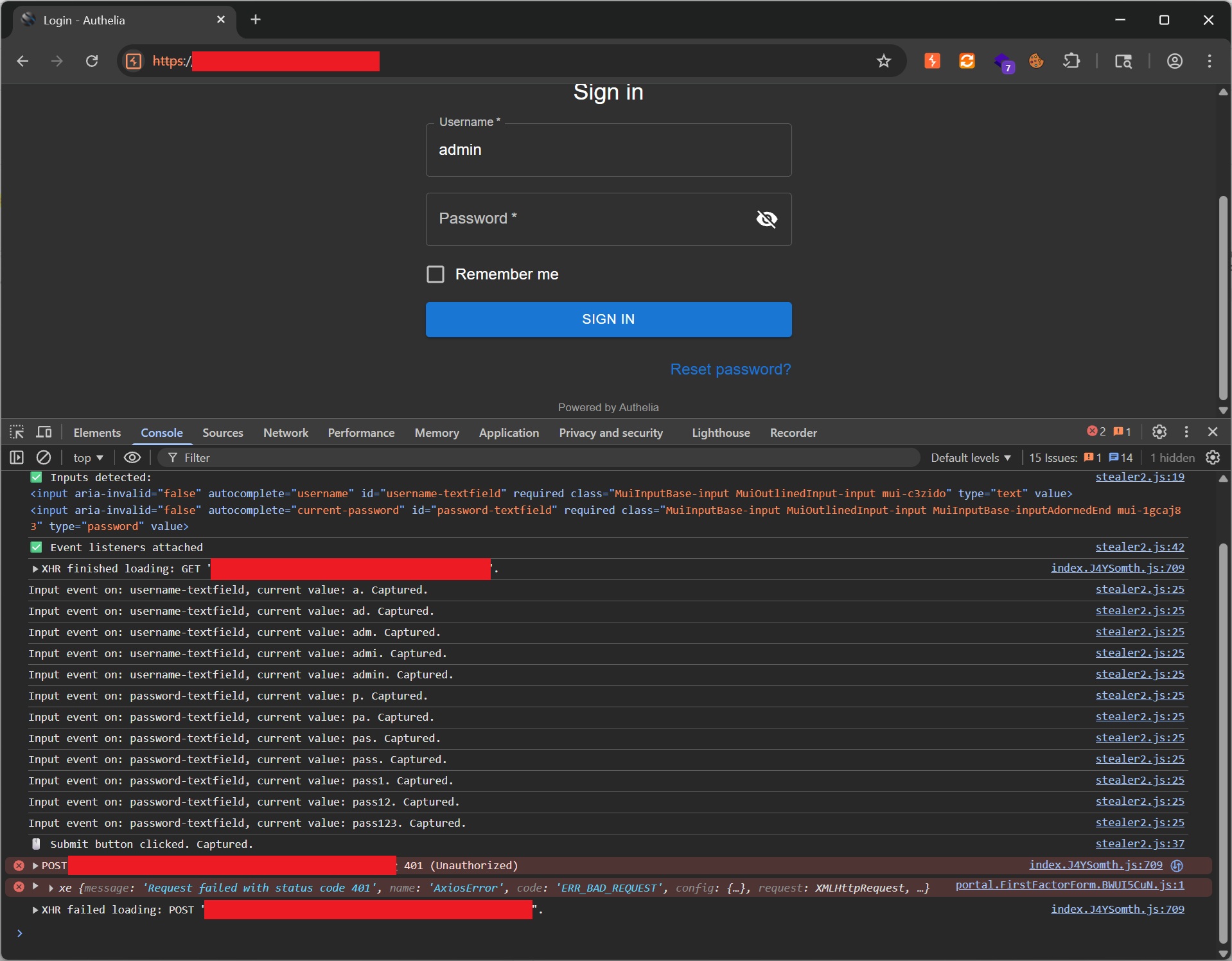
Task: Open stealer2.js:25 link for value pass123
Action: pos(1140,822)
